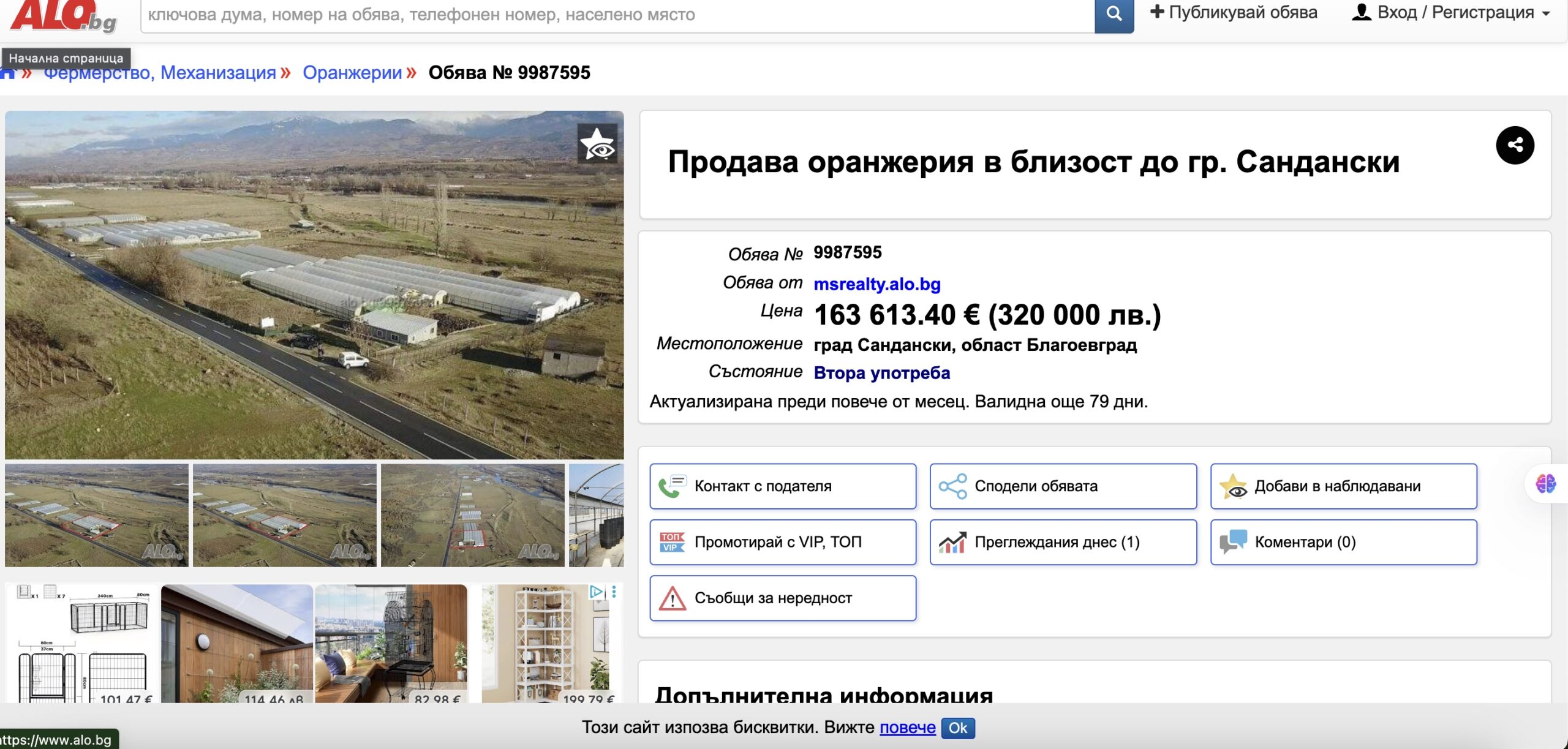The image size is (1568, 749).
Task: Click AdChoices icon on the ad banner
Action: [x=596, y=592]
